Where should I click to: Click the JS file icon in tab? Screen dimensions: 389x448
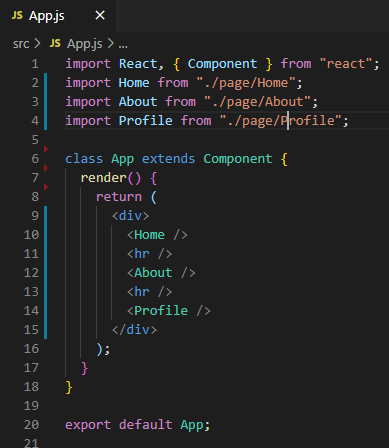(x=17, y=15)
